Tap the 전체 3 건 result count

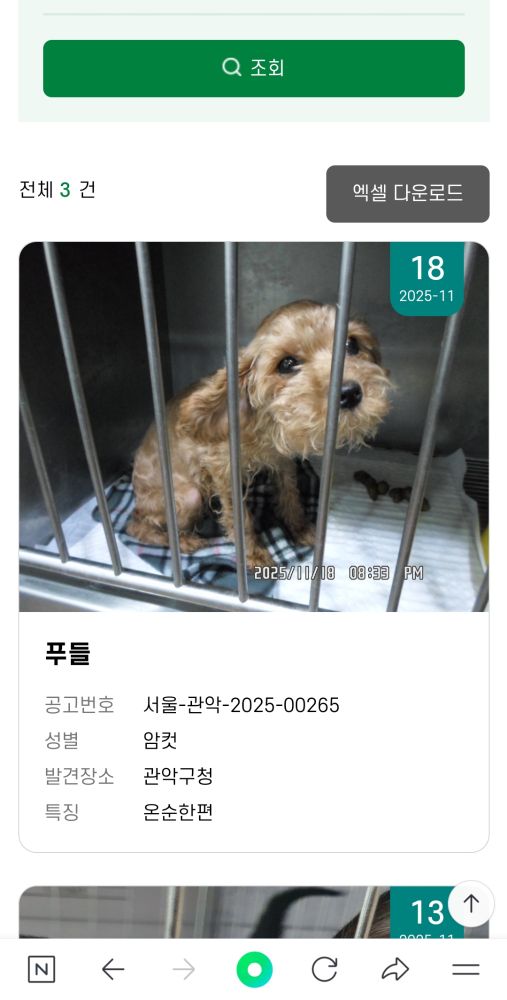pyautogui.click(x=57, y=189)
